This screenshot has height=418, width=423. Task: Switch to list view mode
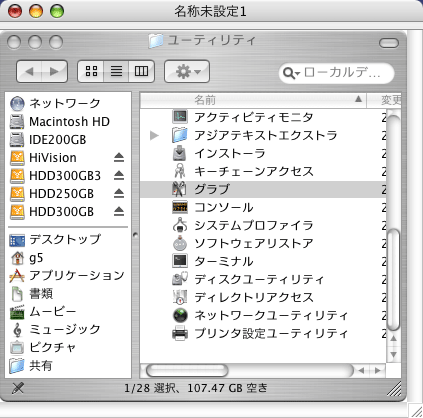116,71
